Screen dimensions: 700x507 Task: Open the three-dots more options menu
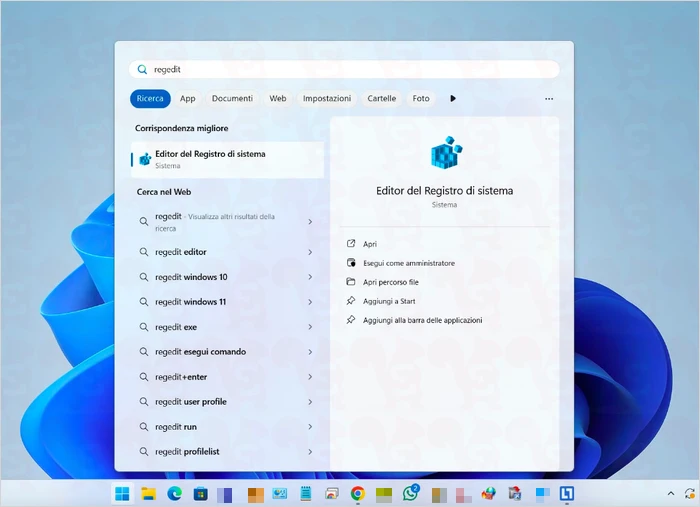[x=548, y=99]
